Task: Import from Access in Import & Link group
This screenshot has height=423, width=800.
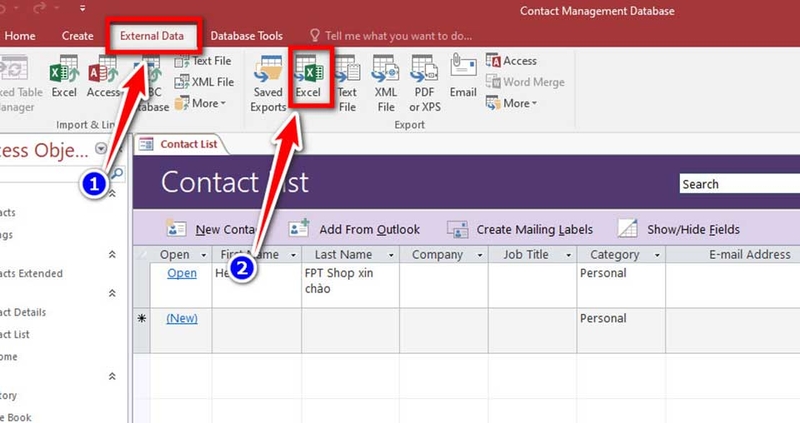Action: click(x=104, y=77)
